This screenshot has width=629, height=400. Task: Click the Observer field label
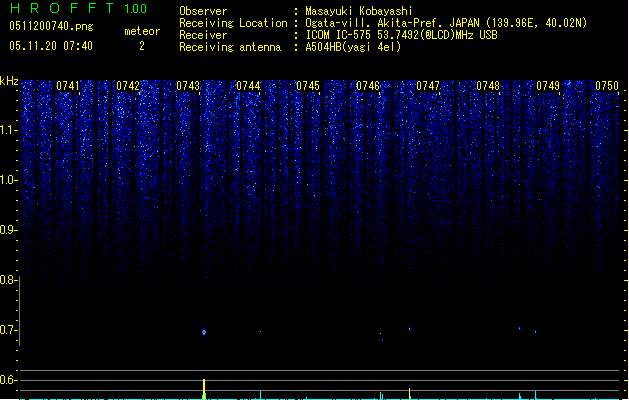(203, 11)
